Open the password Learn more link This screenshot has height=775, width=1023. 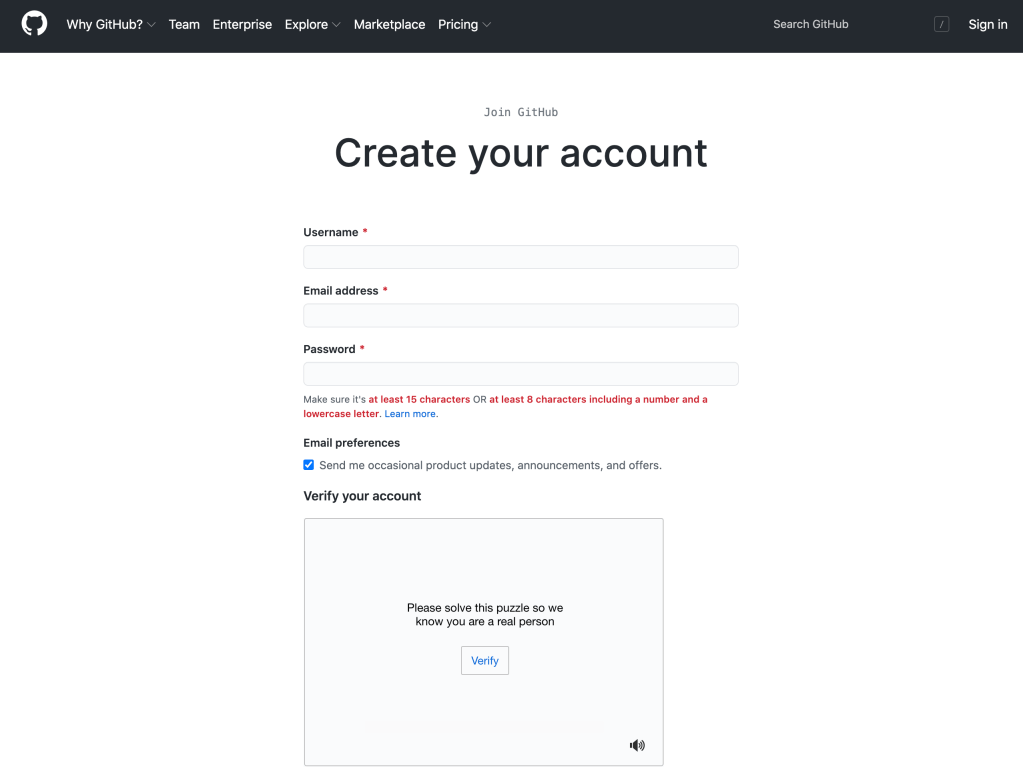[410, 414]
